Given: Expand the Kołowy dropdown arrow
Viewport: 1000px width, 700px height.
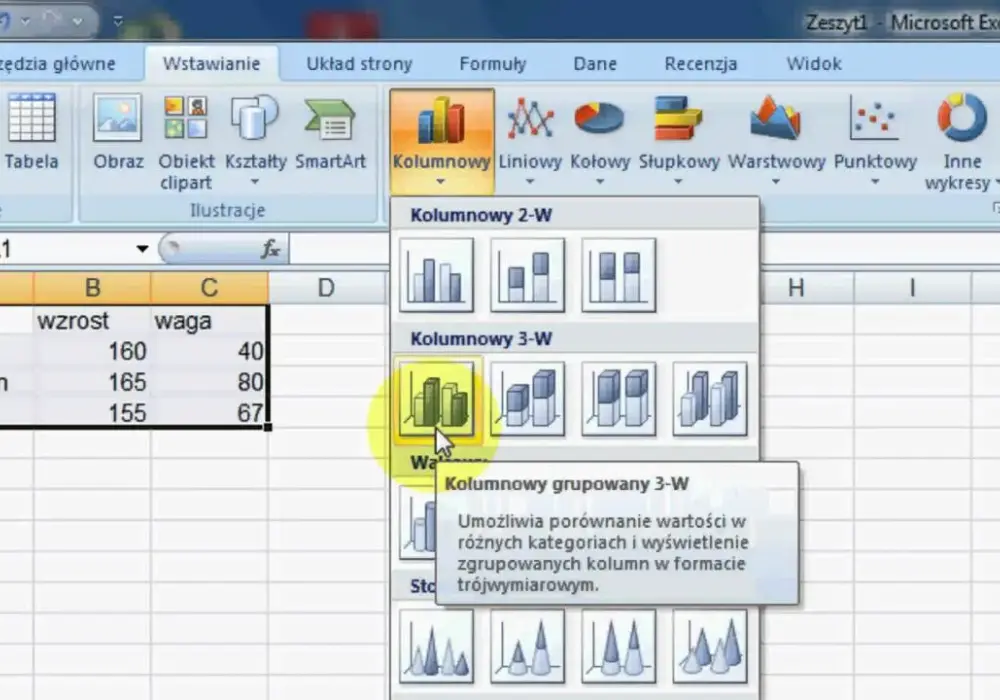Looking at the screenshot, I should click(x=599, y=182).
